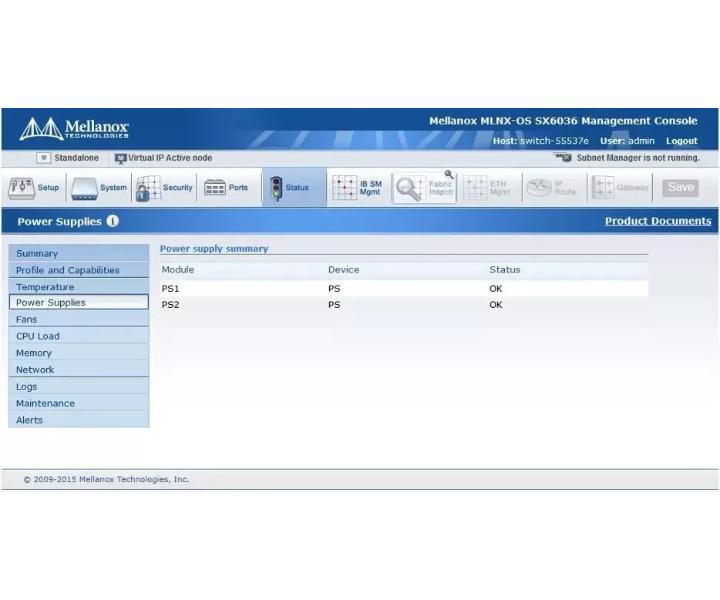Screen dimensions: 720x600
Task: Select Power Supplies in the sidebar
Action: click(79, 302)
